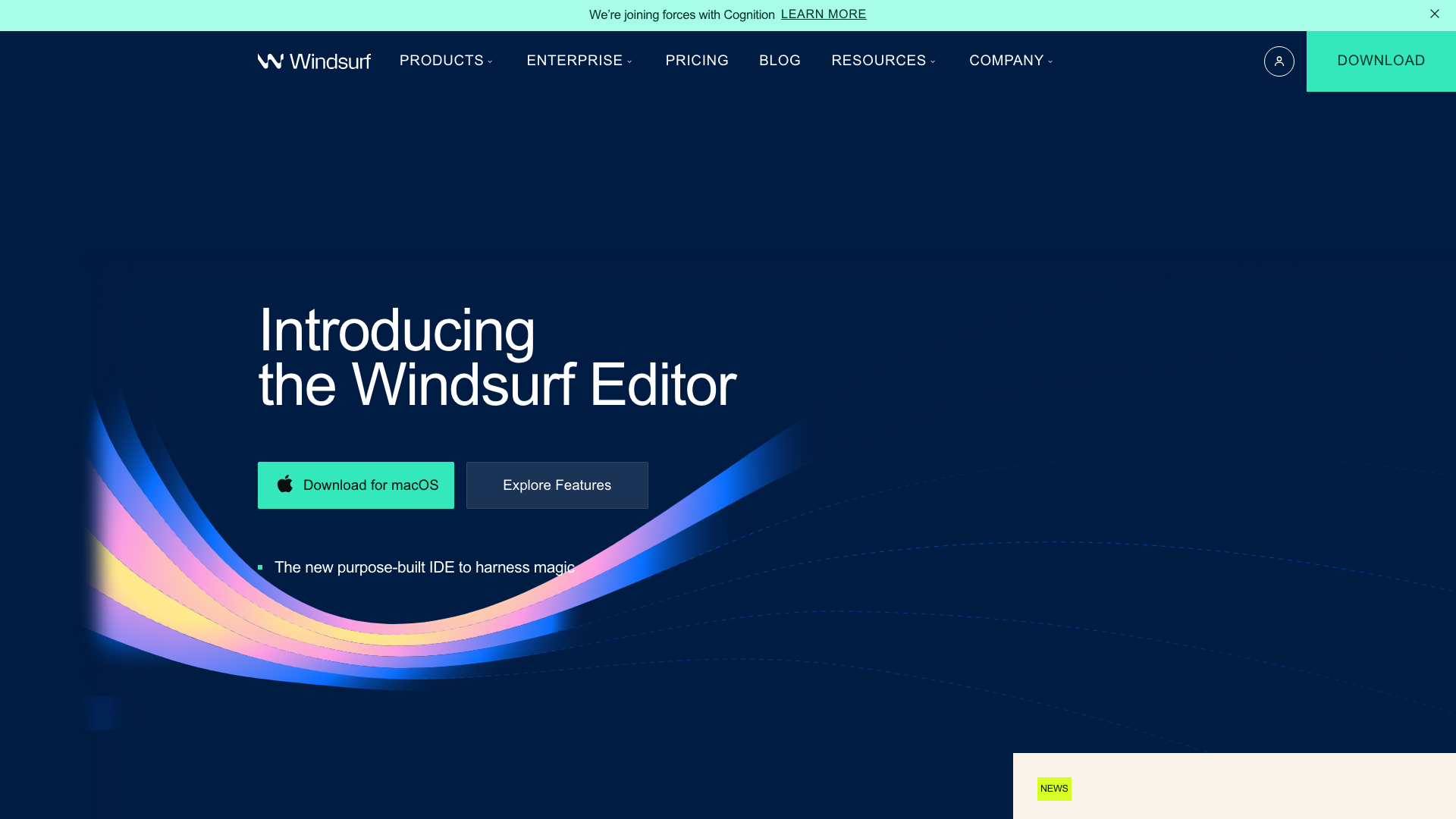Expand the Products menu
Screen dimensions: 1456x819
tap(446, 61)
